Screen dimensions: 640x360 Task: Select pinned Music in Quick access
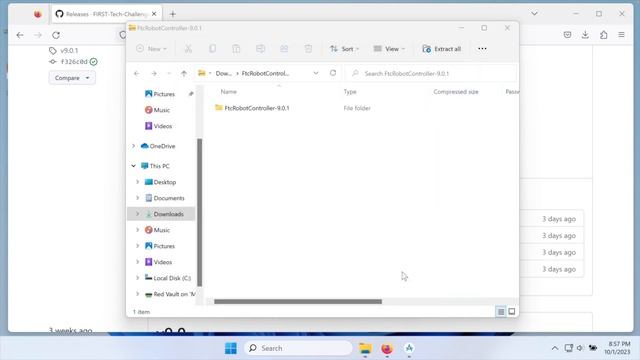point(158,110)
